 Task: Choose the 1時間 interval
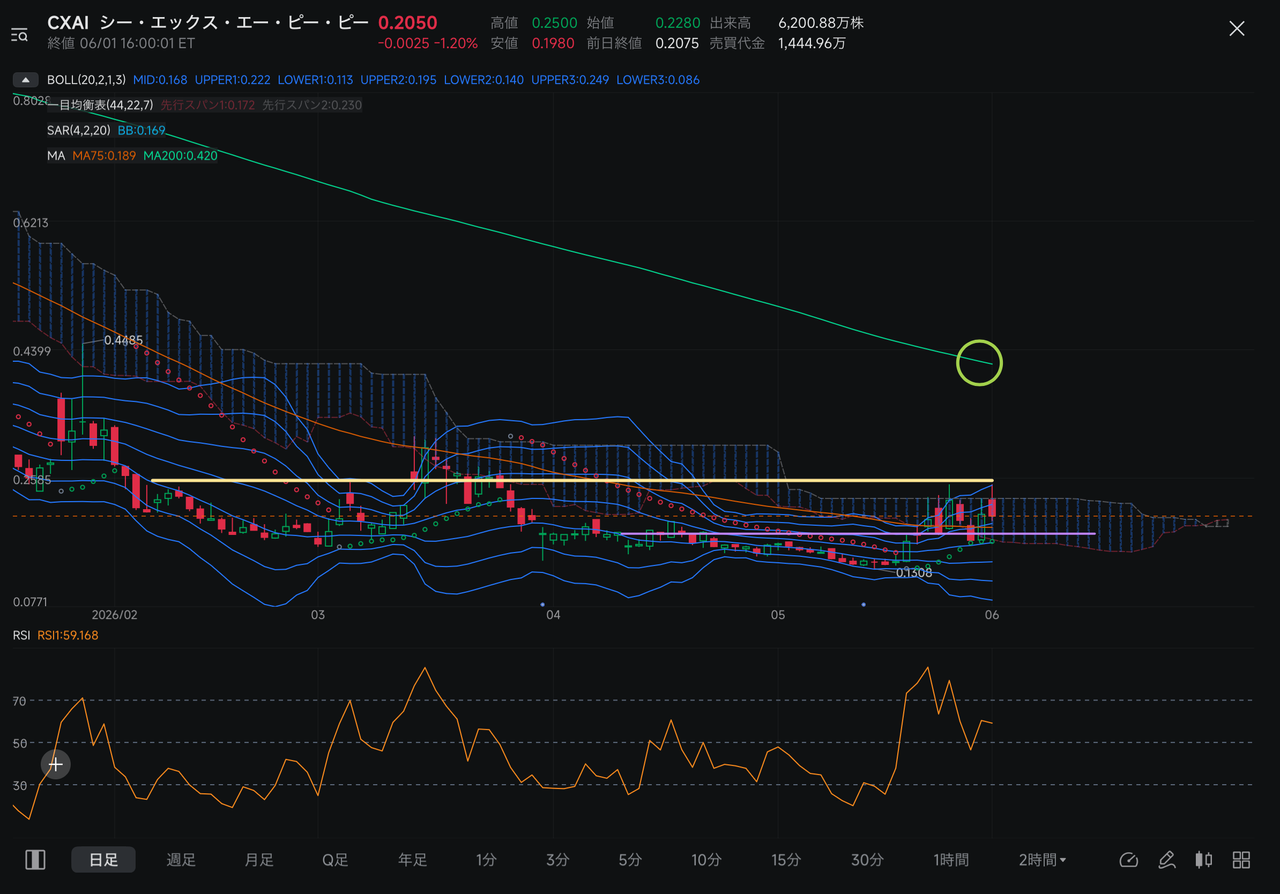click(x=951, y=860)
